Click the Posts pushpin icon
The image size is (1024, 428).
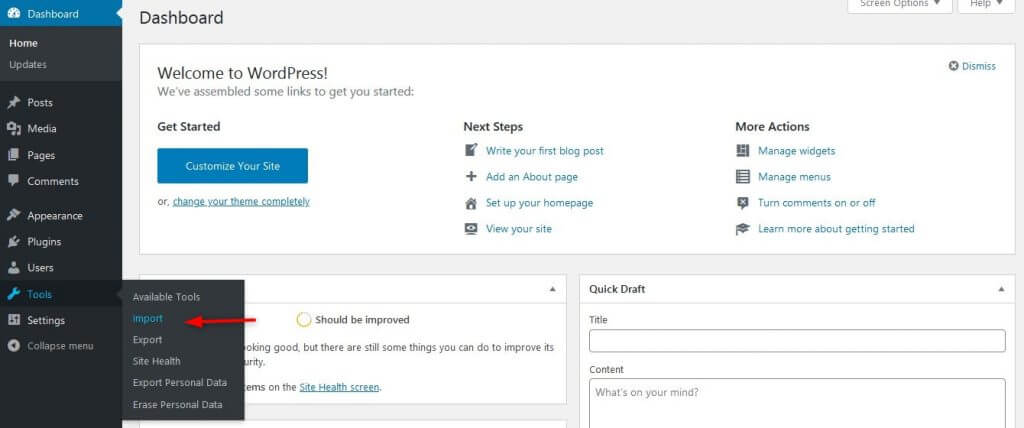[x=14, y=103]
